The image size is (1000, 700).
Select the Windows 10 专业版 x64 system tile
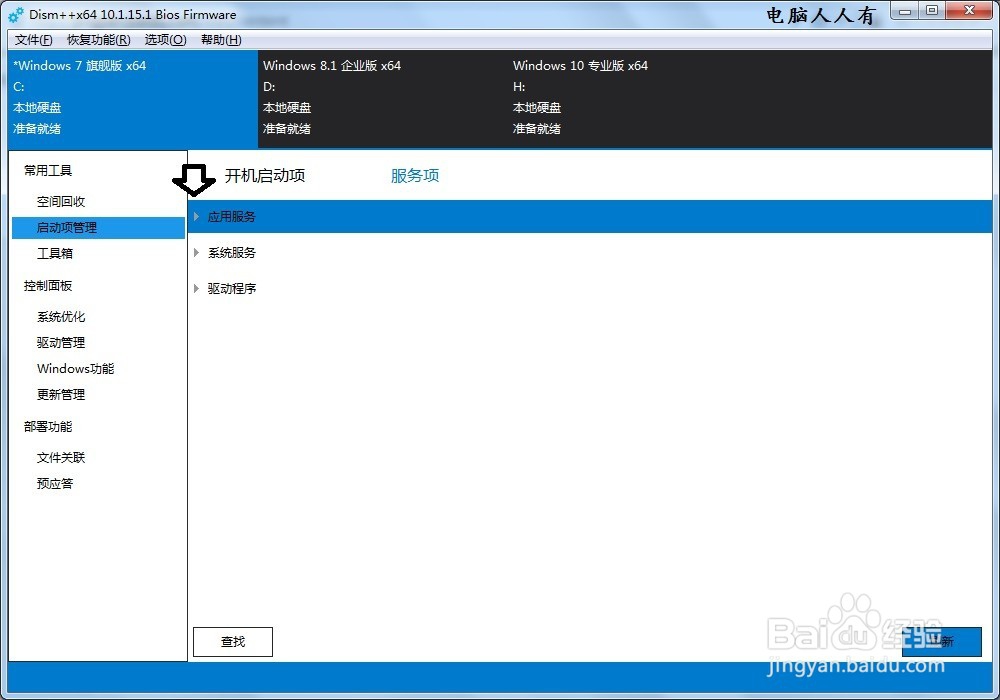click(633, 99)
